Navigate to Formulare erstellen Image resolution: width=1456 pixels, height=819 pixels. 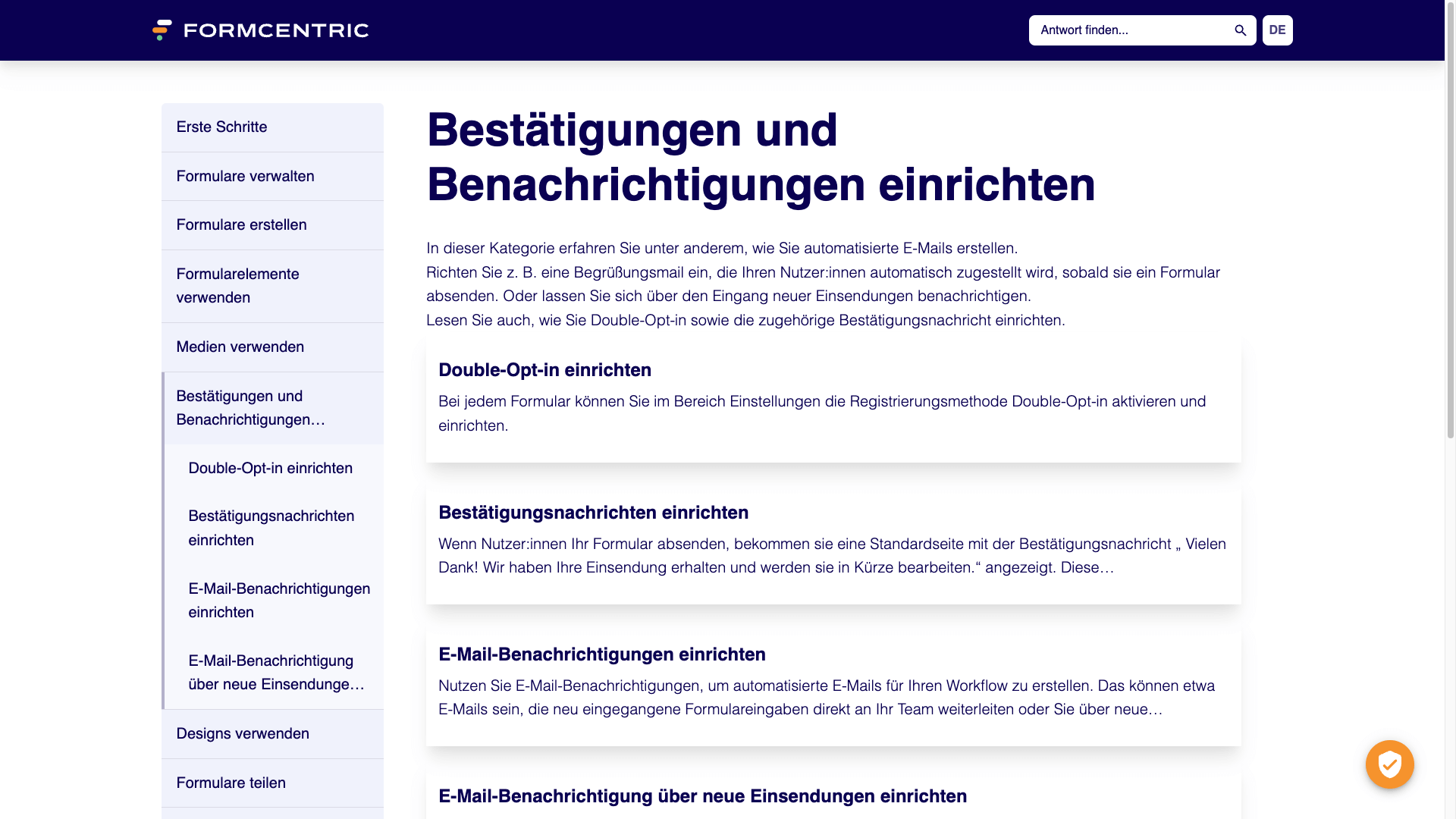[241, 224]
